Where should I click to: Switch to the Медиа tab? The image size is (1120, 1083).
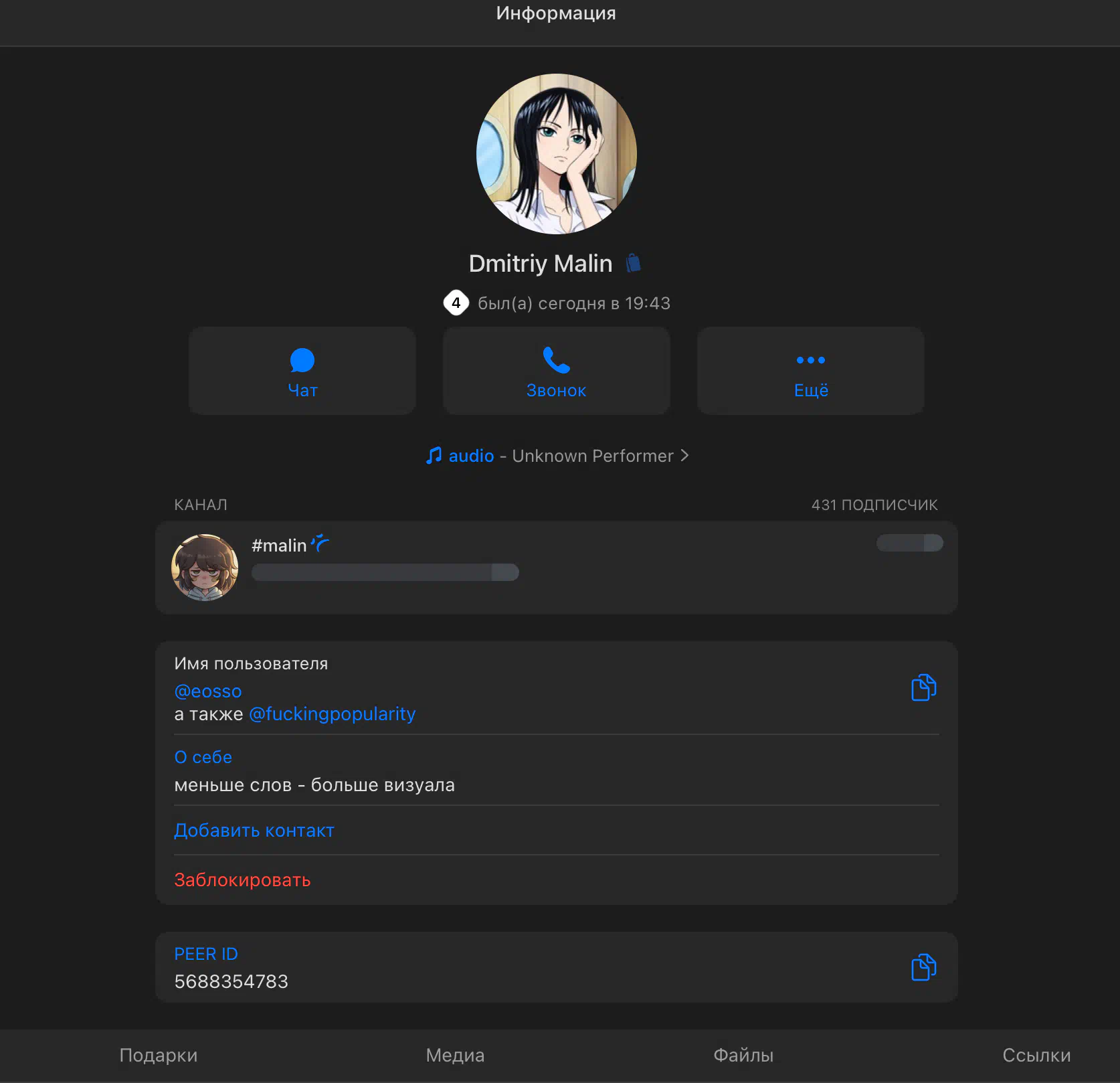455,1056
